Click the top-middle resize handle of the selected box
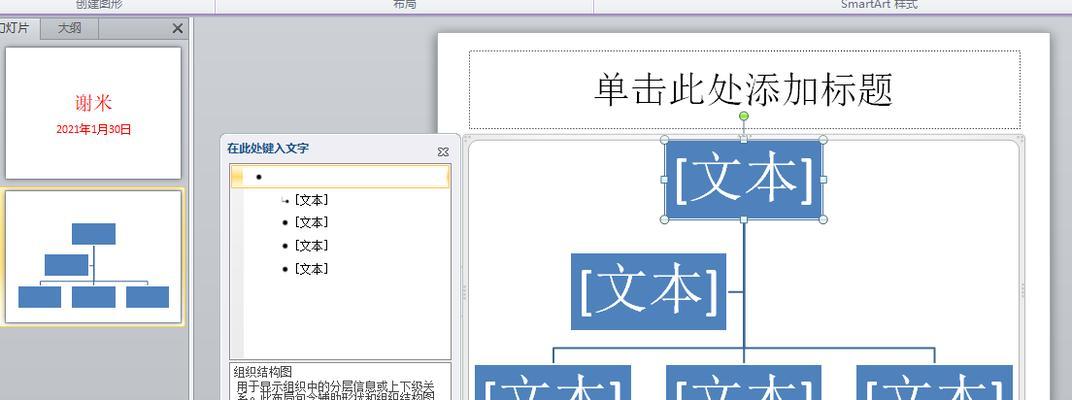This screenshot has width=1072, height=400. pyautogui.click(x=744, y=139)
